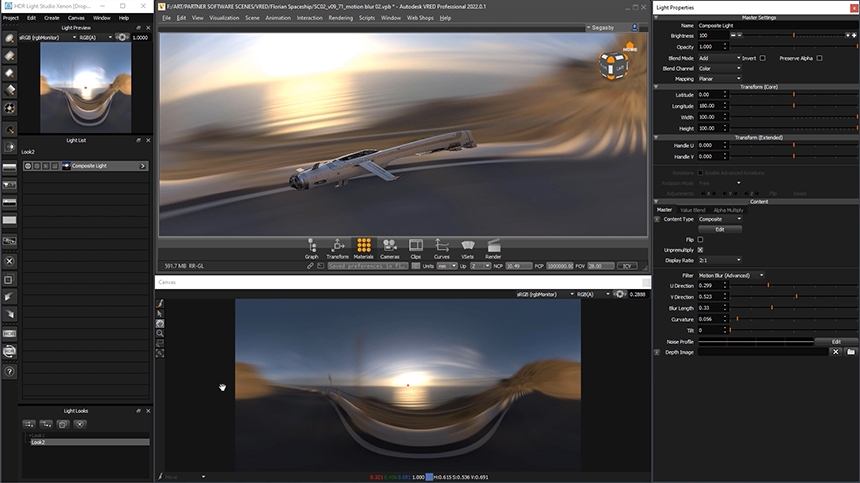Switch to the Alpha Multiply tab

point(728,210)
